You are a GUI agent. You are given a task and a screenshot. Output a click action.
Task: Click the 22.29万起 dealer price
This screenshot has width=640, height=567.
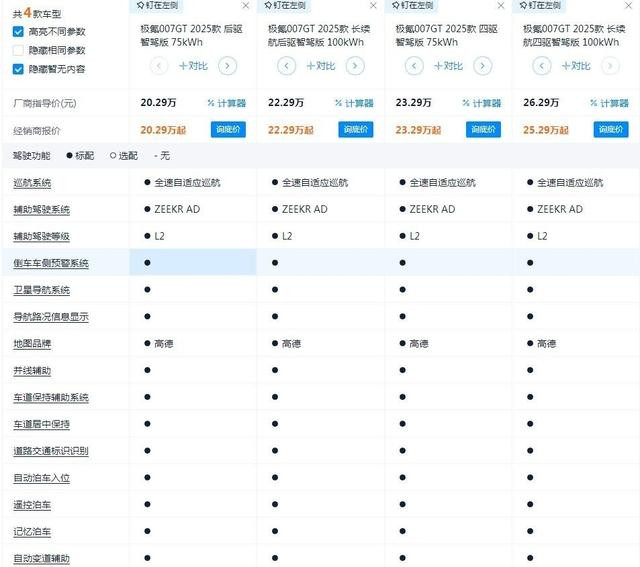coord(291,130)
